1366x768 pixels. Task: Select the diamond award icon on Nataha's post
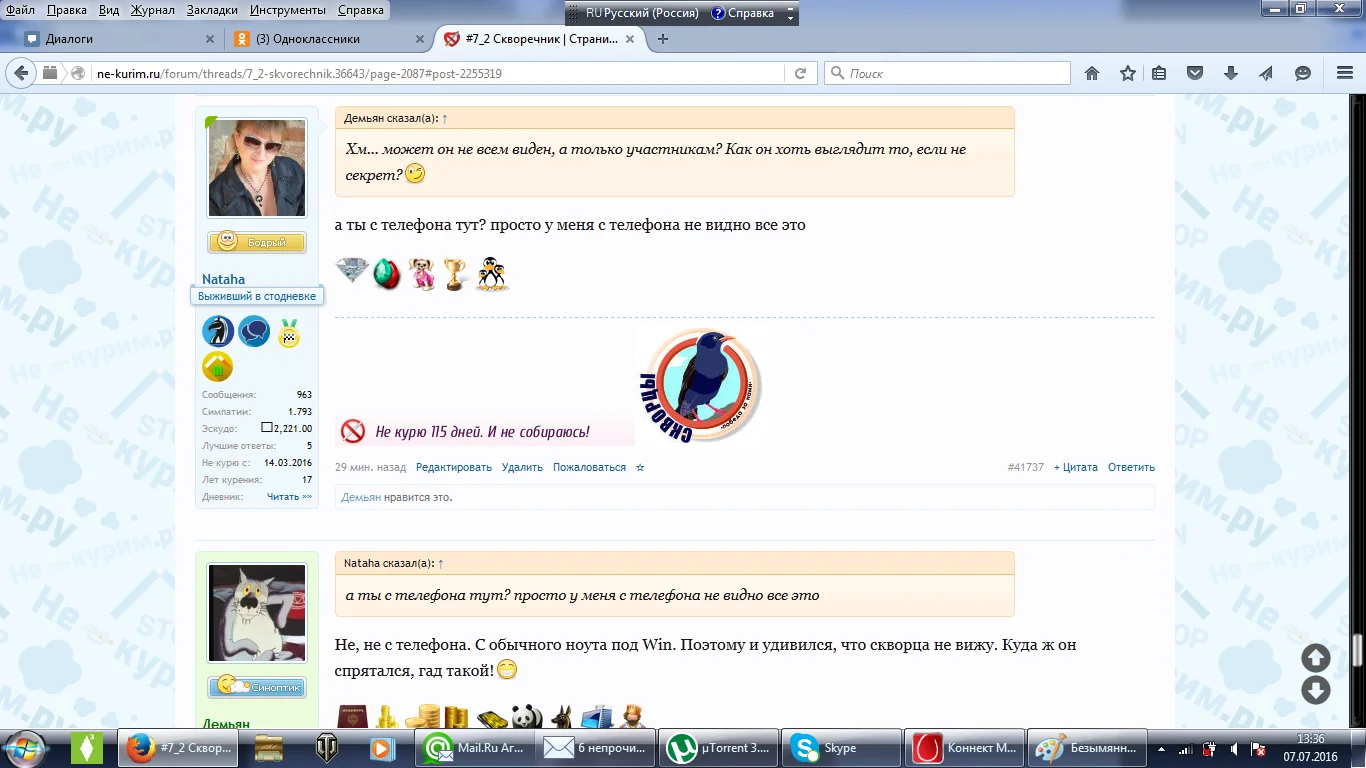(x=351, y=272)
